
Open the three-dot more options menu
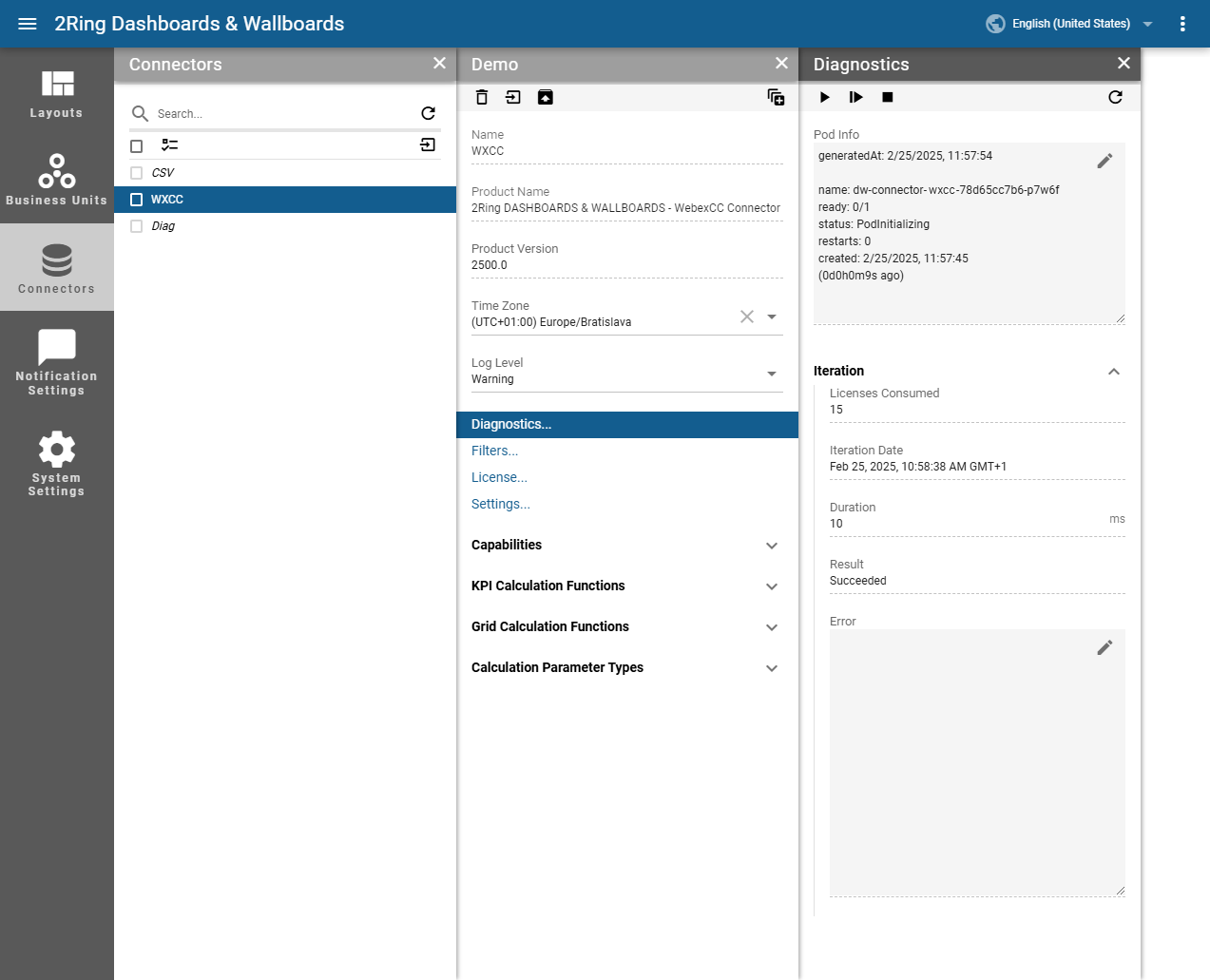1182,24
